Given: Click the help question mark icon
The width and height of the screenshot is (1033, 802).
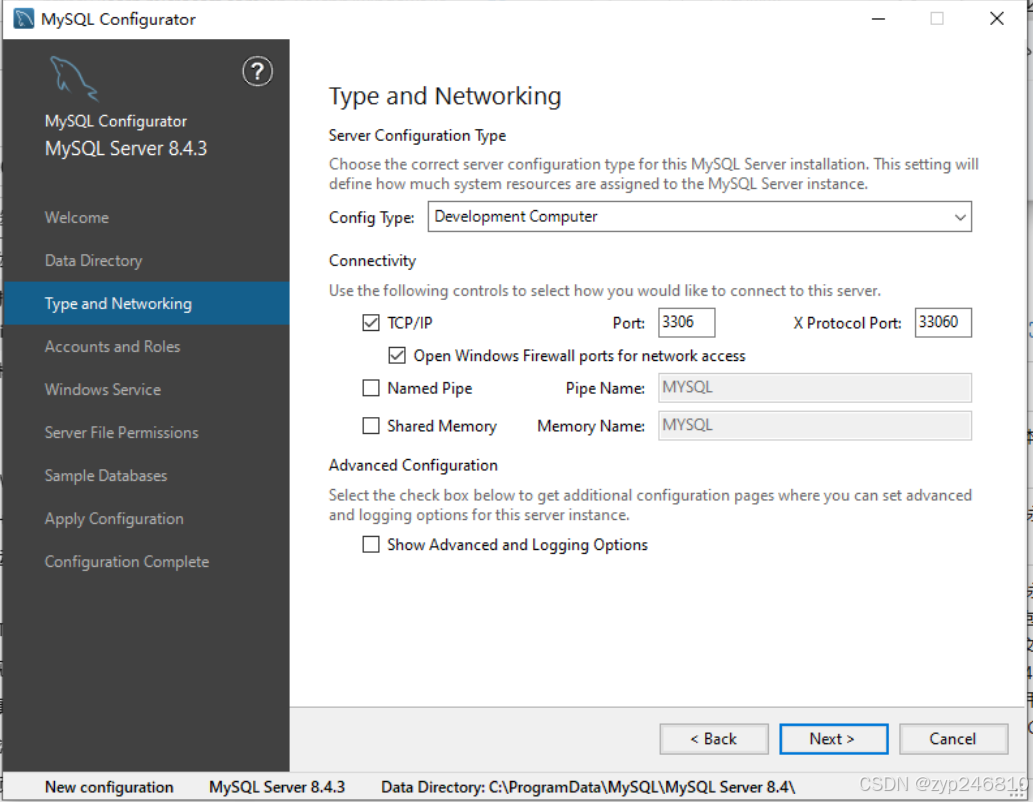Looking at the screenshot, I should pos(257,71).
